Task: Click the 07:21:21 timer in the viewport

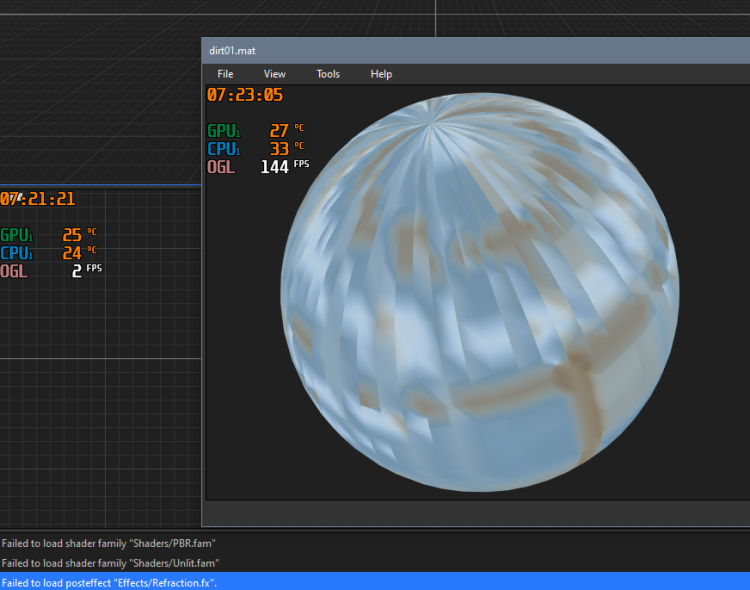Action: tap(38, 199)
